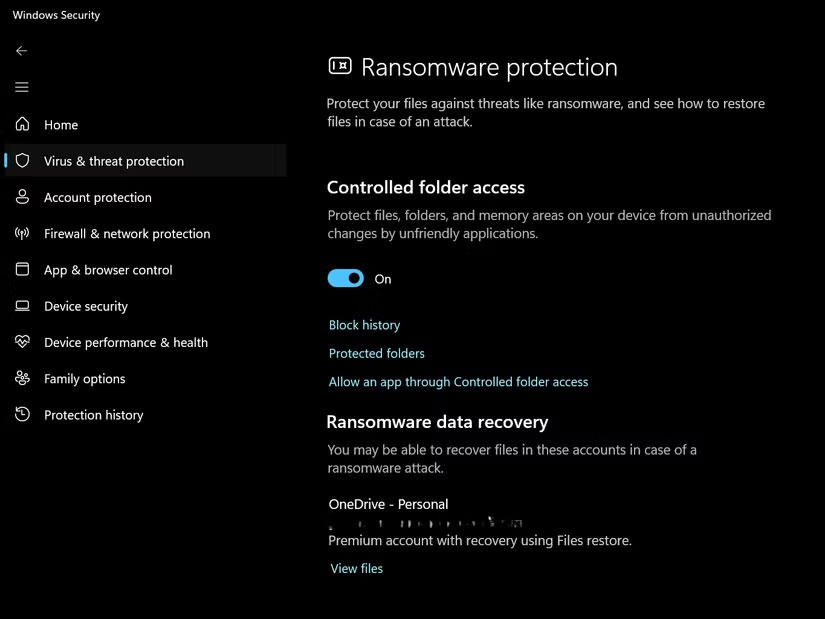View Protected folders
Image resolution: width=825 pixels, height=619 pixels.
pyautogui.click(x=376, y=353)
